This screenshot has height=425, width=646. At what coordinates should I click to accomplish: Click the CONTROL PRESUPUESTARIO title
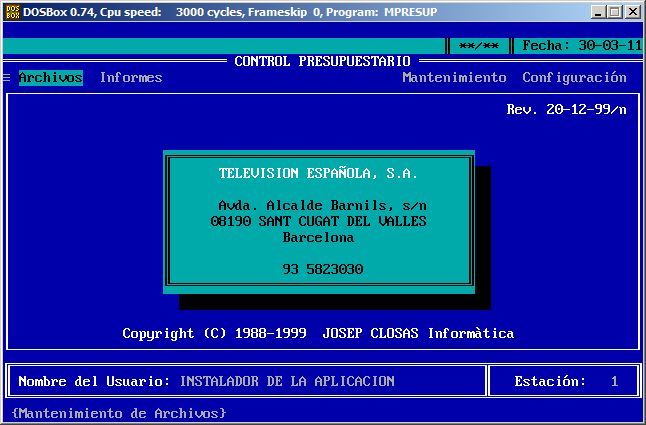point(322,61)
